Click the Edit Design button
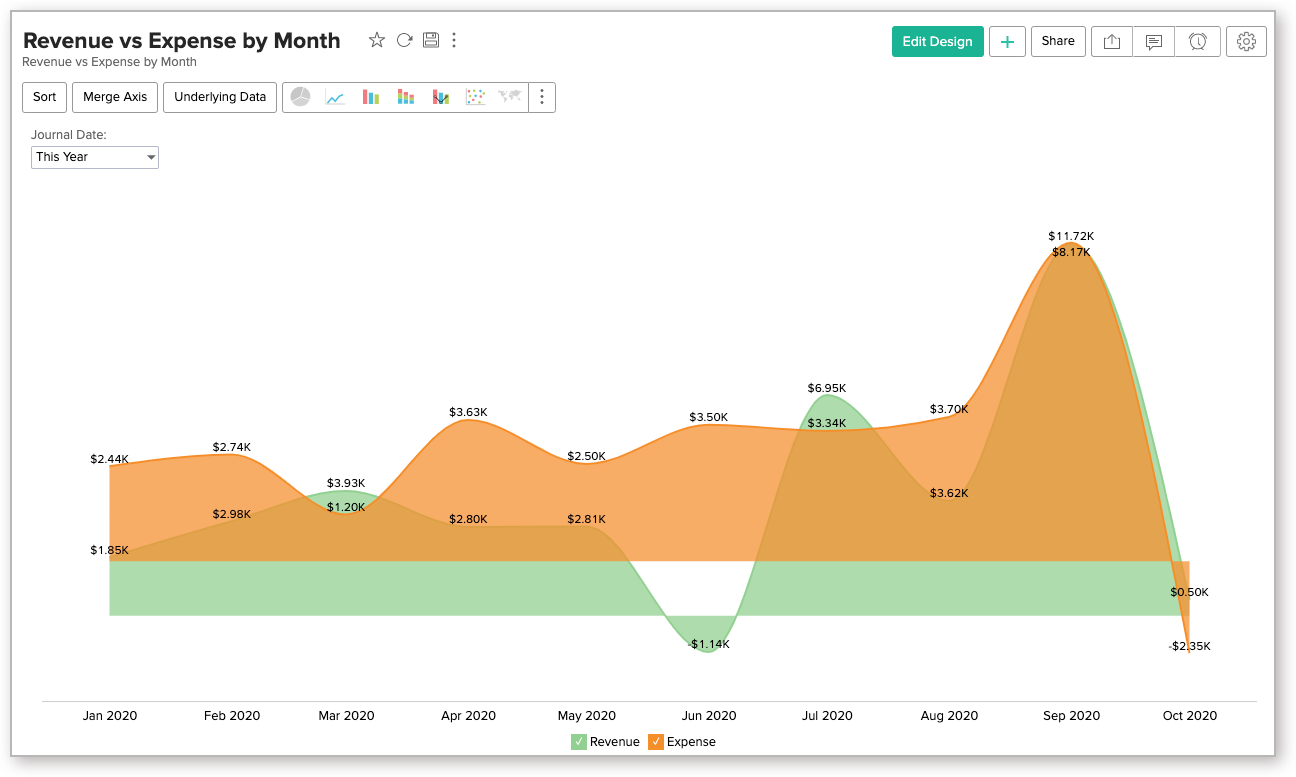The height and width of the screenshot is (777, 1296). [937, 41]
